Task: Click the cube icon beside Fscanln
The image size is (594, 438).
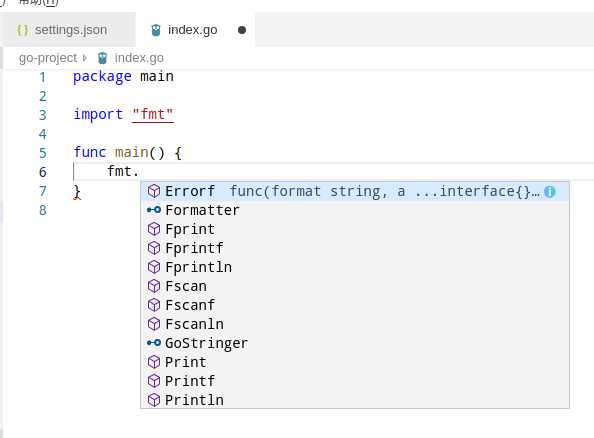Action: coord(154,324)
